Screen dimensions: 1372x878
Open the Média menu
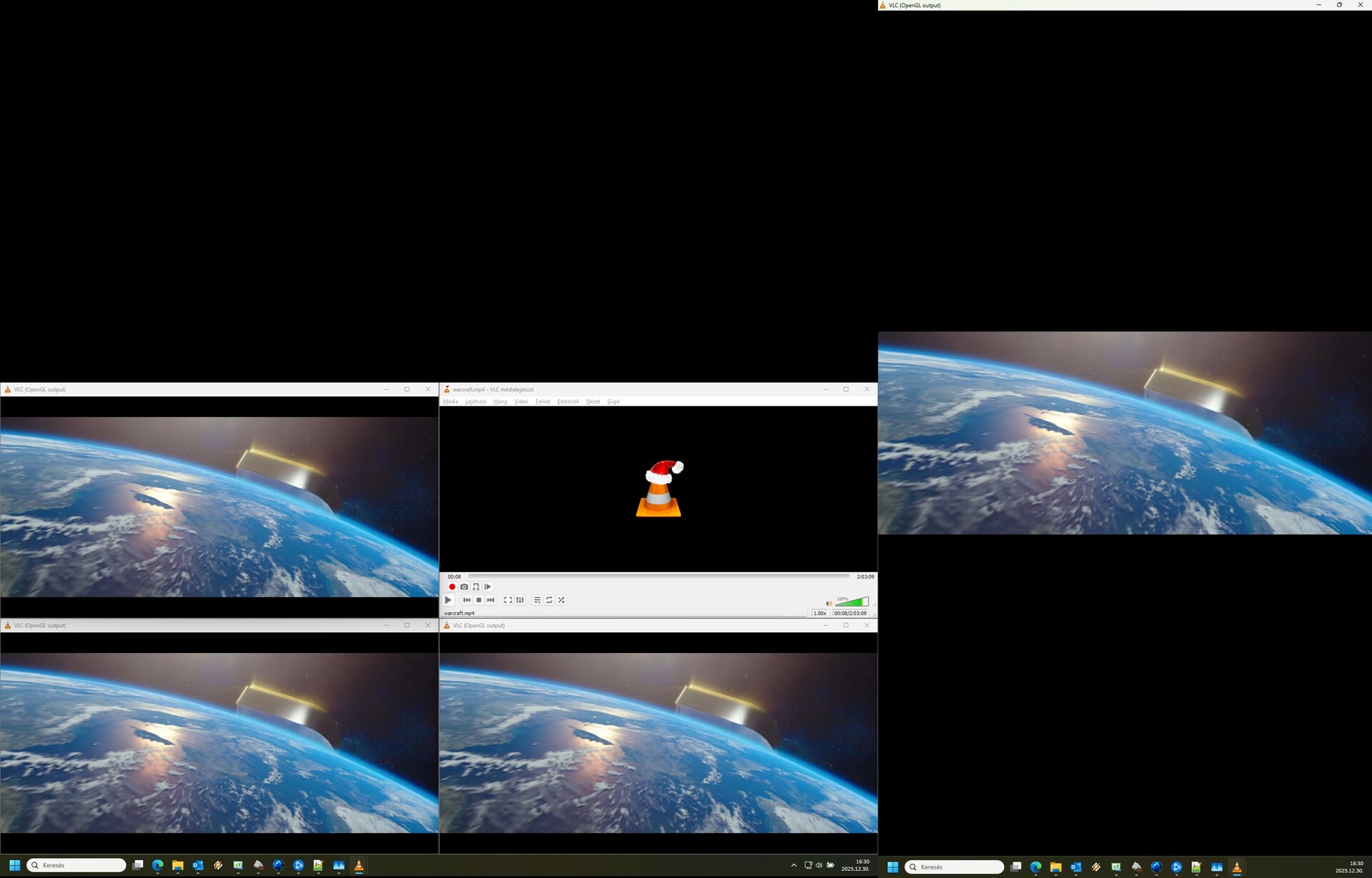coord(450,401)
